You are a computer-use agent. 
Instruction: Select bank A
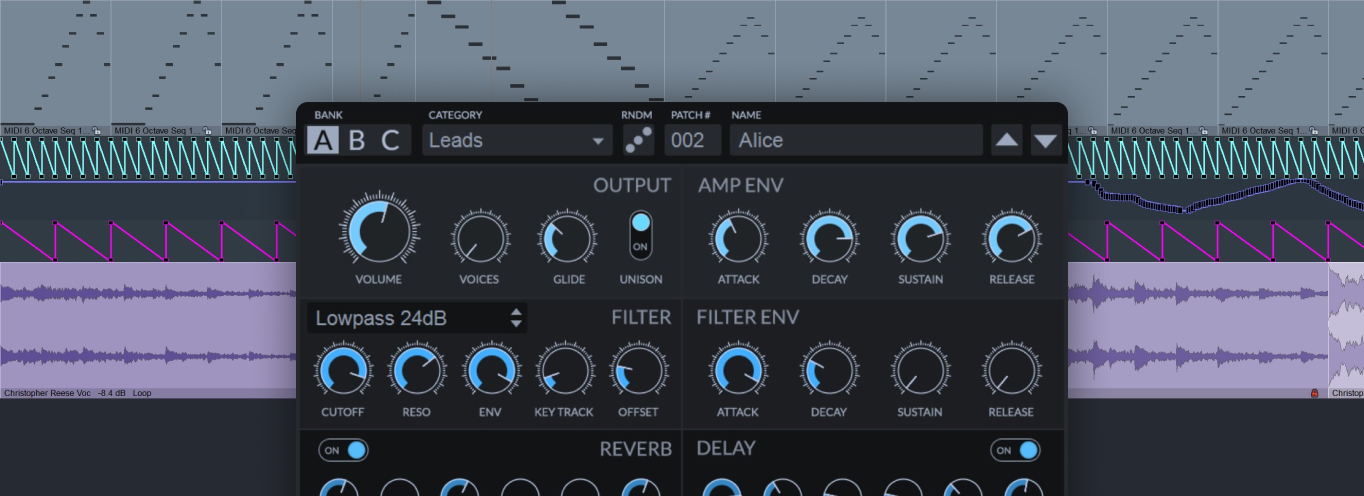click(322, 141)
